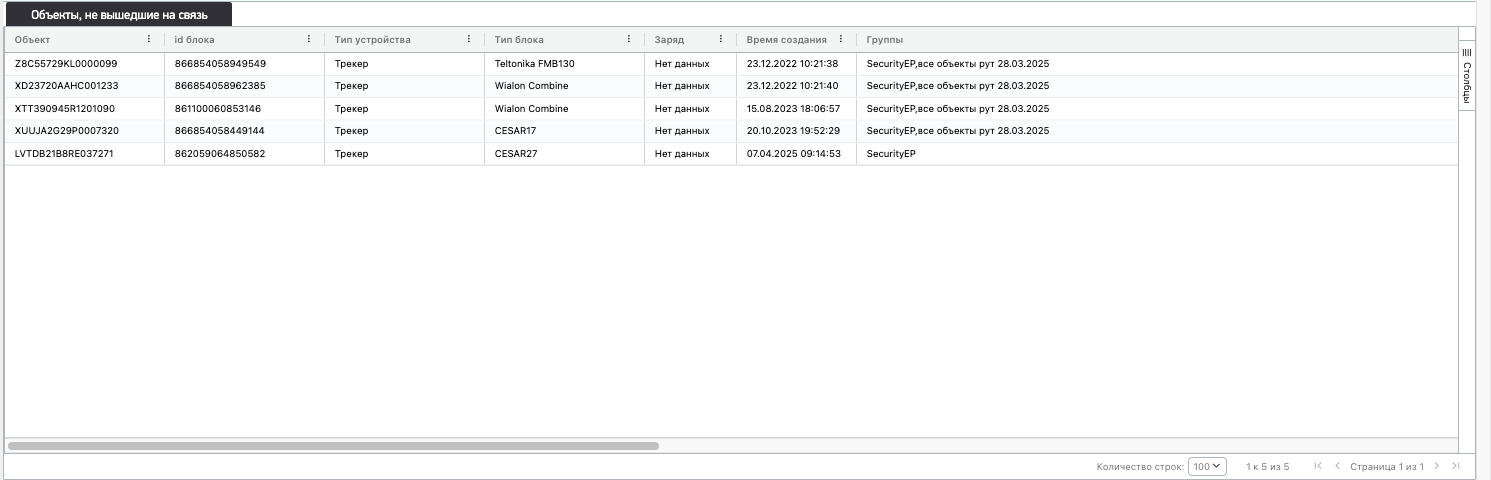The height and width of the screenshot is (480, 1491).
Task: Open the Количество строк dropdown showing 100
Action: 1207,466
